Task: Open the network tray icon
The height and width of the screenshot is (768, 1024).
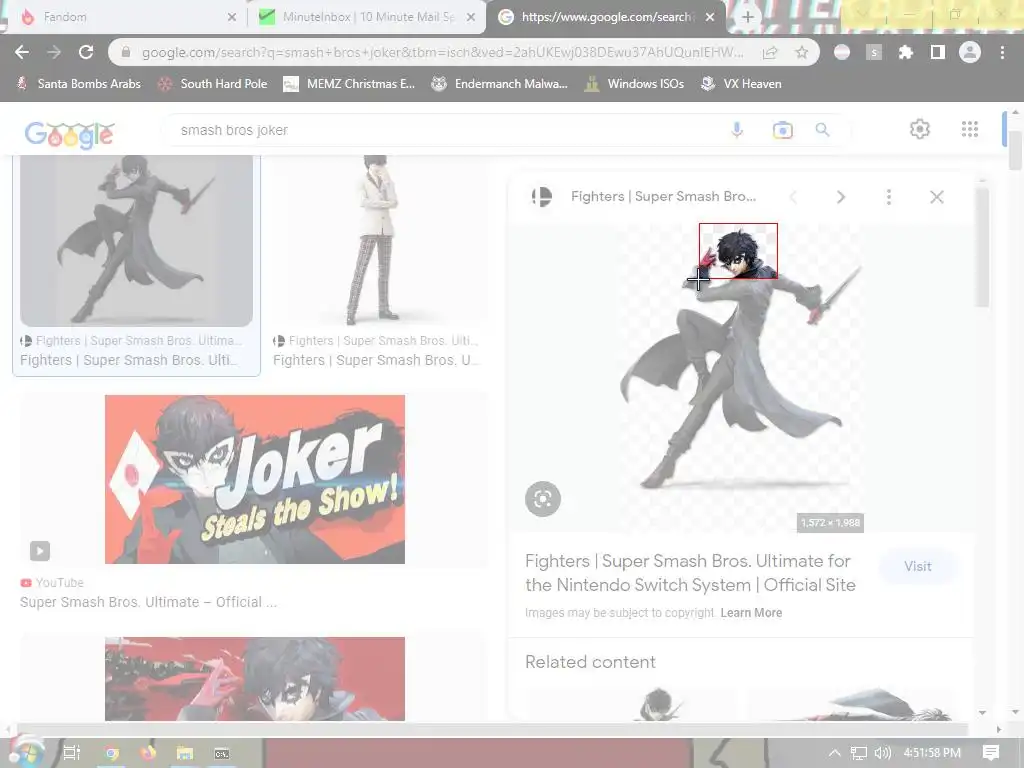Action: click(859, 753)
